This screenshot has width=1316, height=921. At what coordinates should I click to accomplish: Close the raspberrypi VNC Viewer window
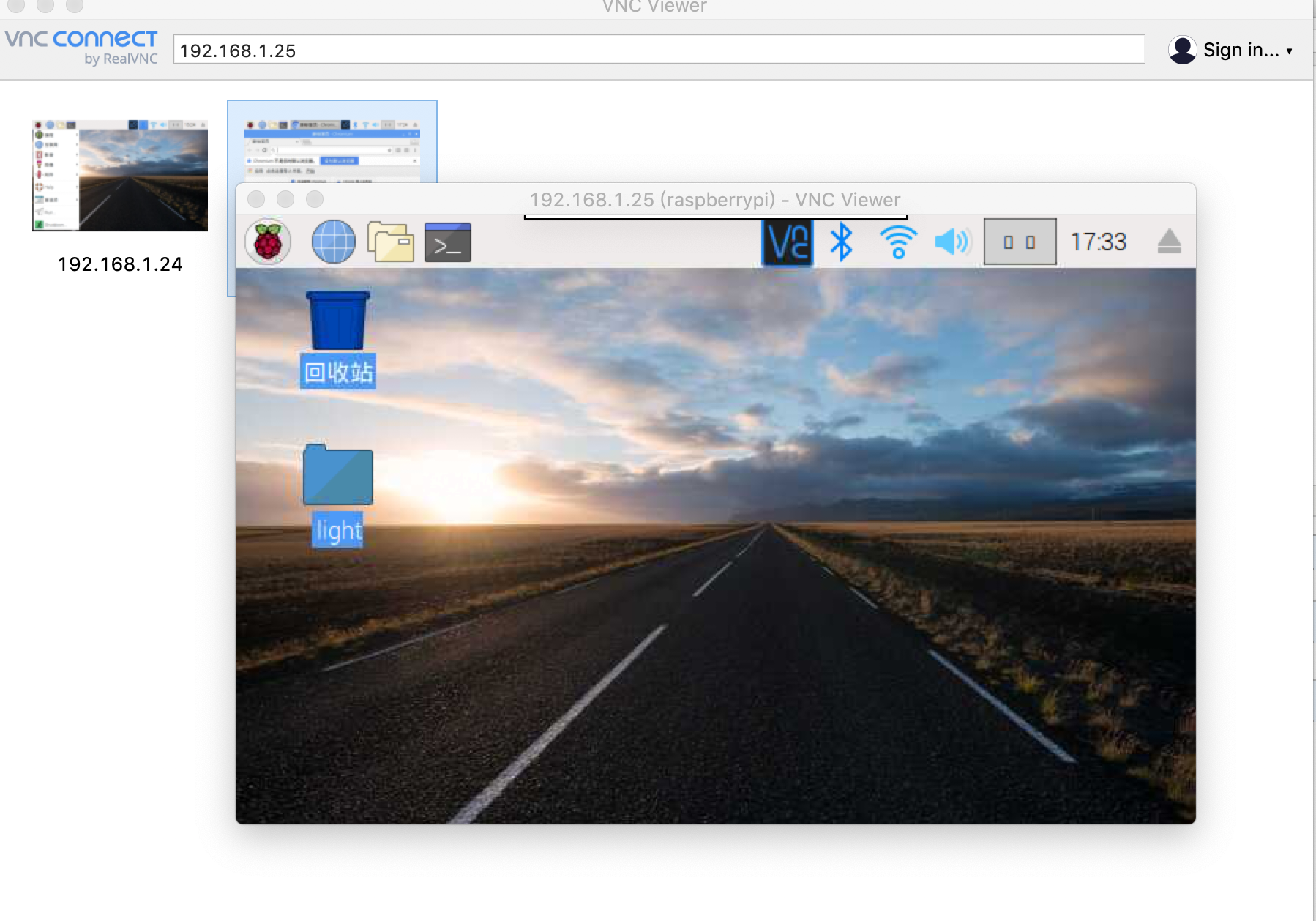(256, 199)
